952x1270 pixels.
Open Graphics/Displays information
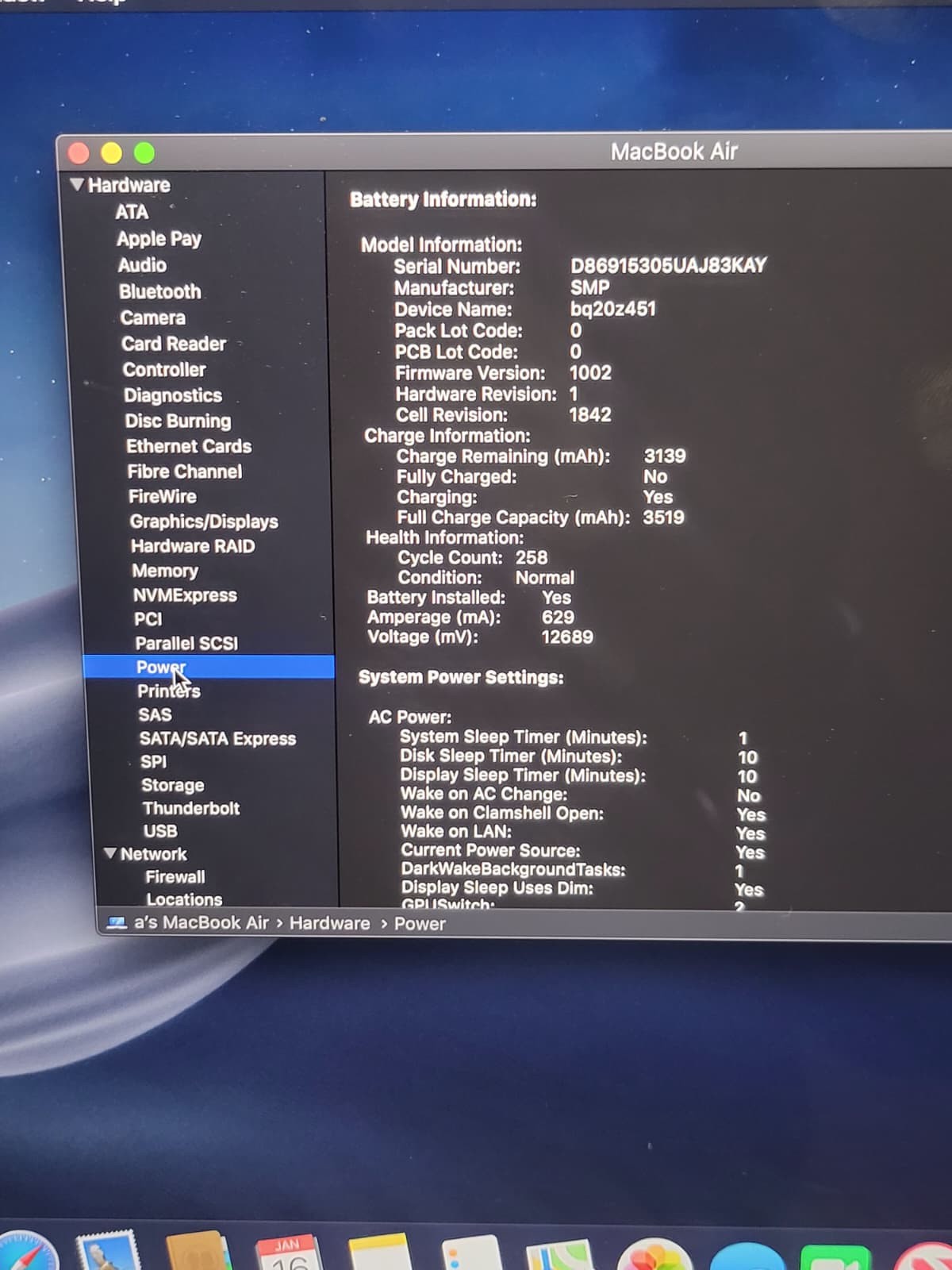pos(204,521)
